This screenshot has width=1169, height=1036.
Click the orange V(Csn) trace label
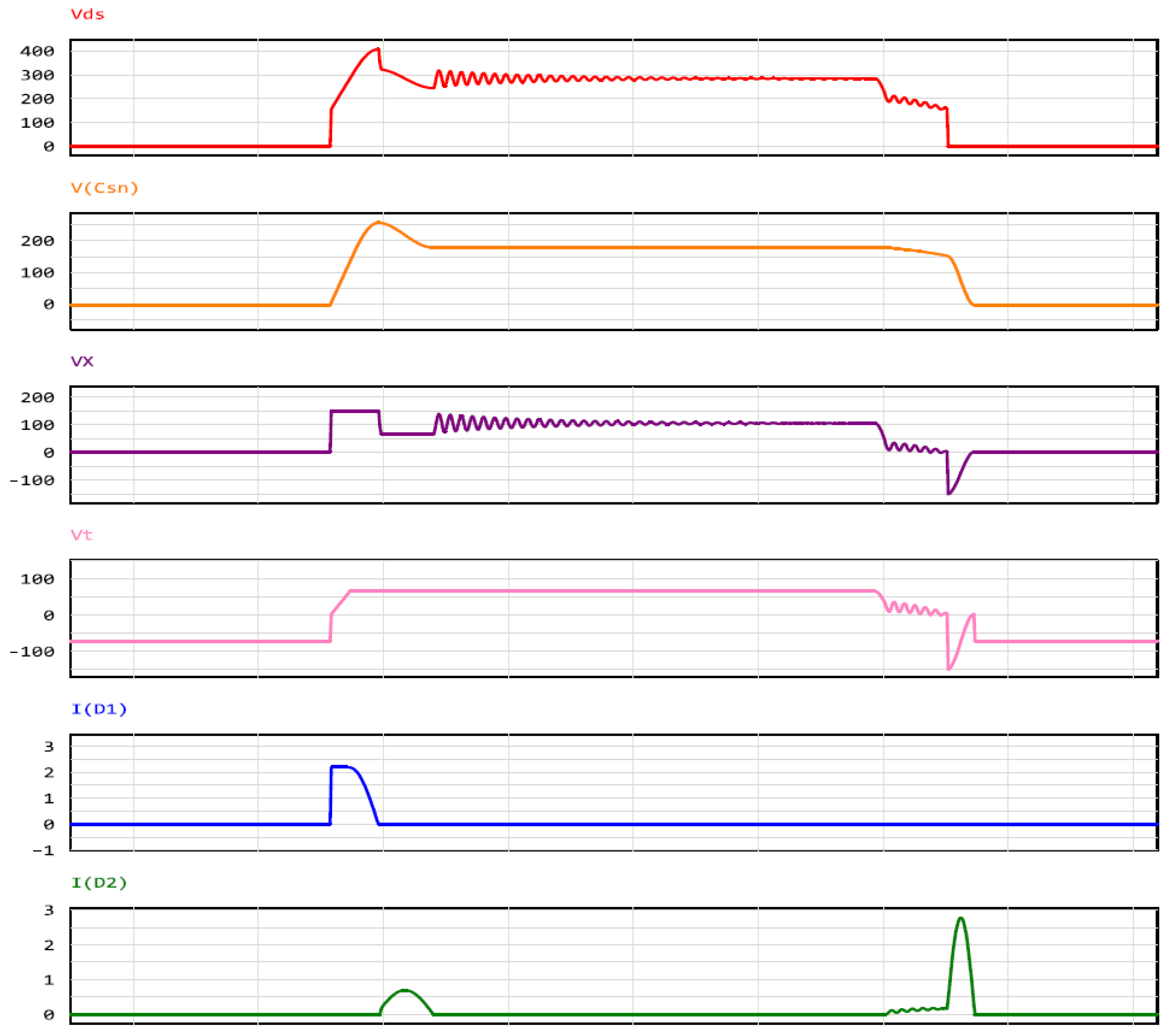pos(104,188)
